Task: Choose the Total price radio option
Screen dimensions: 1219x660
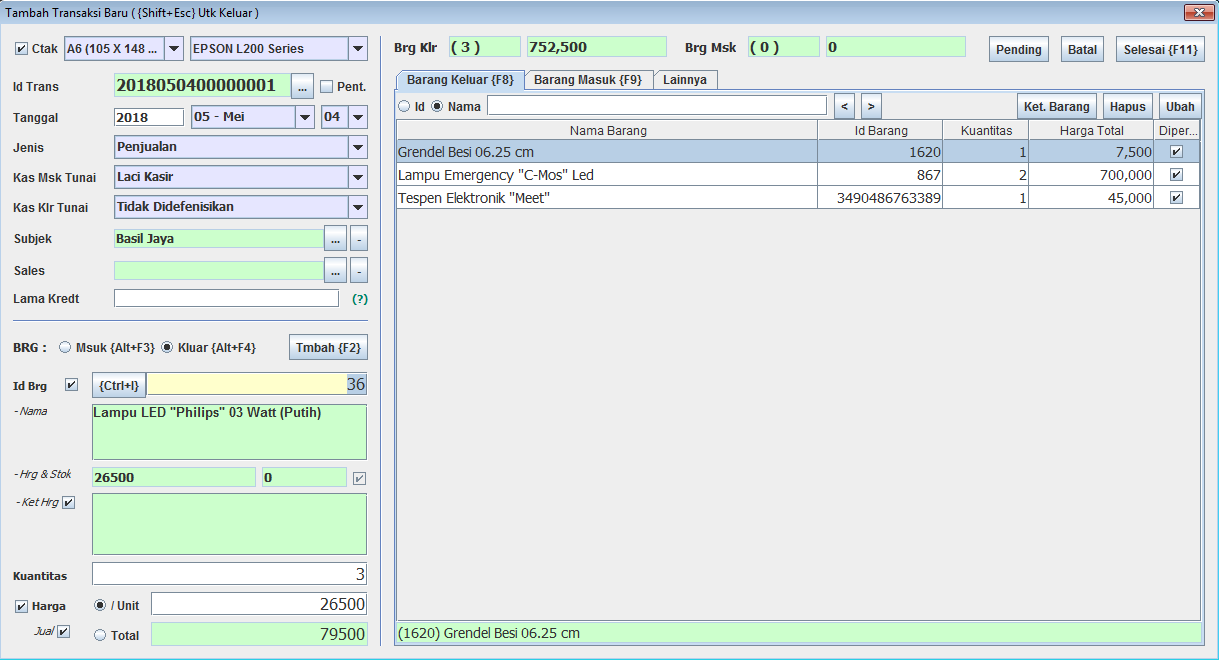Action: 100,635
